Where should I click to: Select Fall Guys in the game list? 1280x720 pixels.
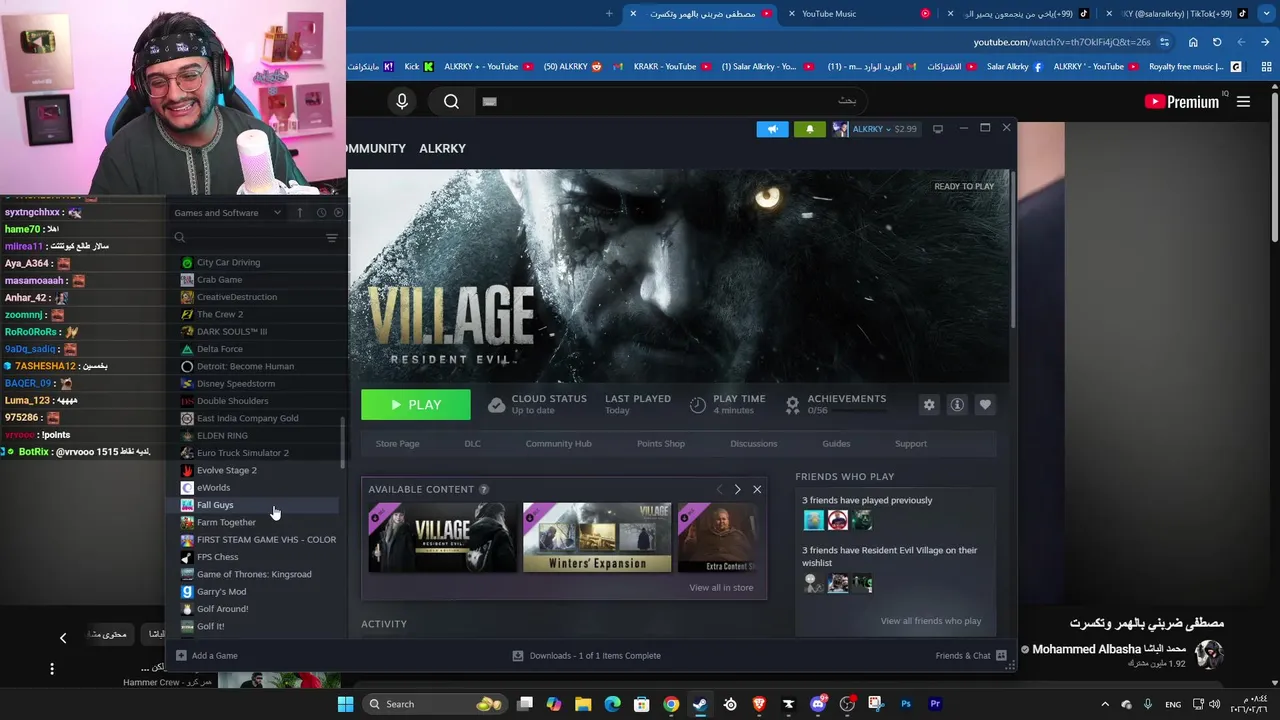[x=215, y=505]
